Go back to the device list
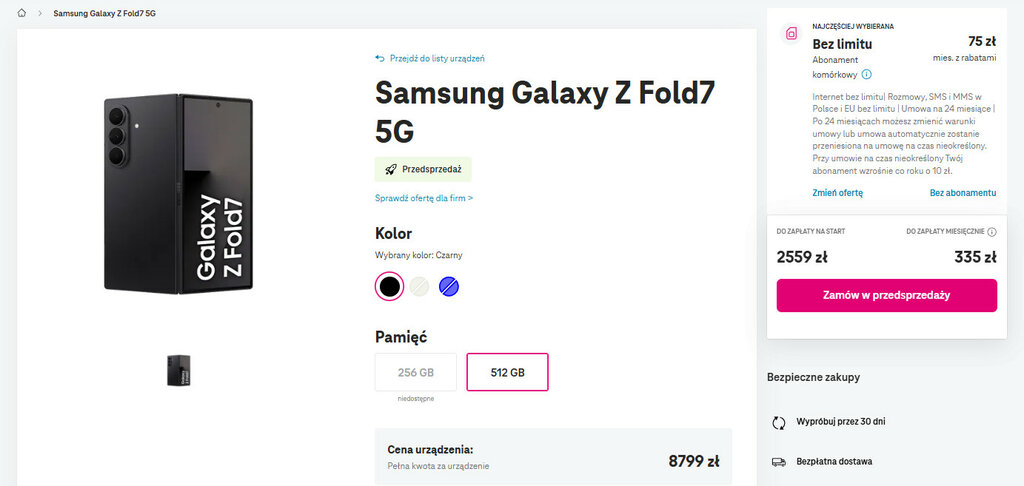1024x486 pixels. tap(437, 59)
